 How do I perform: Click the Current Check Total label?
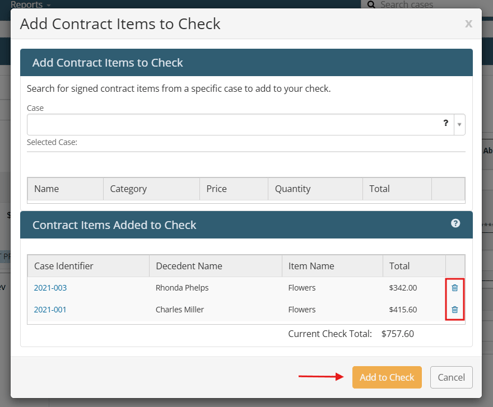pyautogui.click(x=330, y=334)
